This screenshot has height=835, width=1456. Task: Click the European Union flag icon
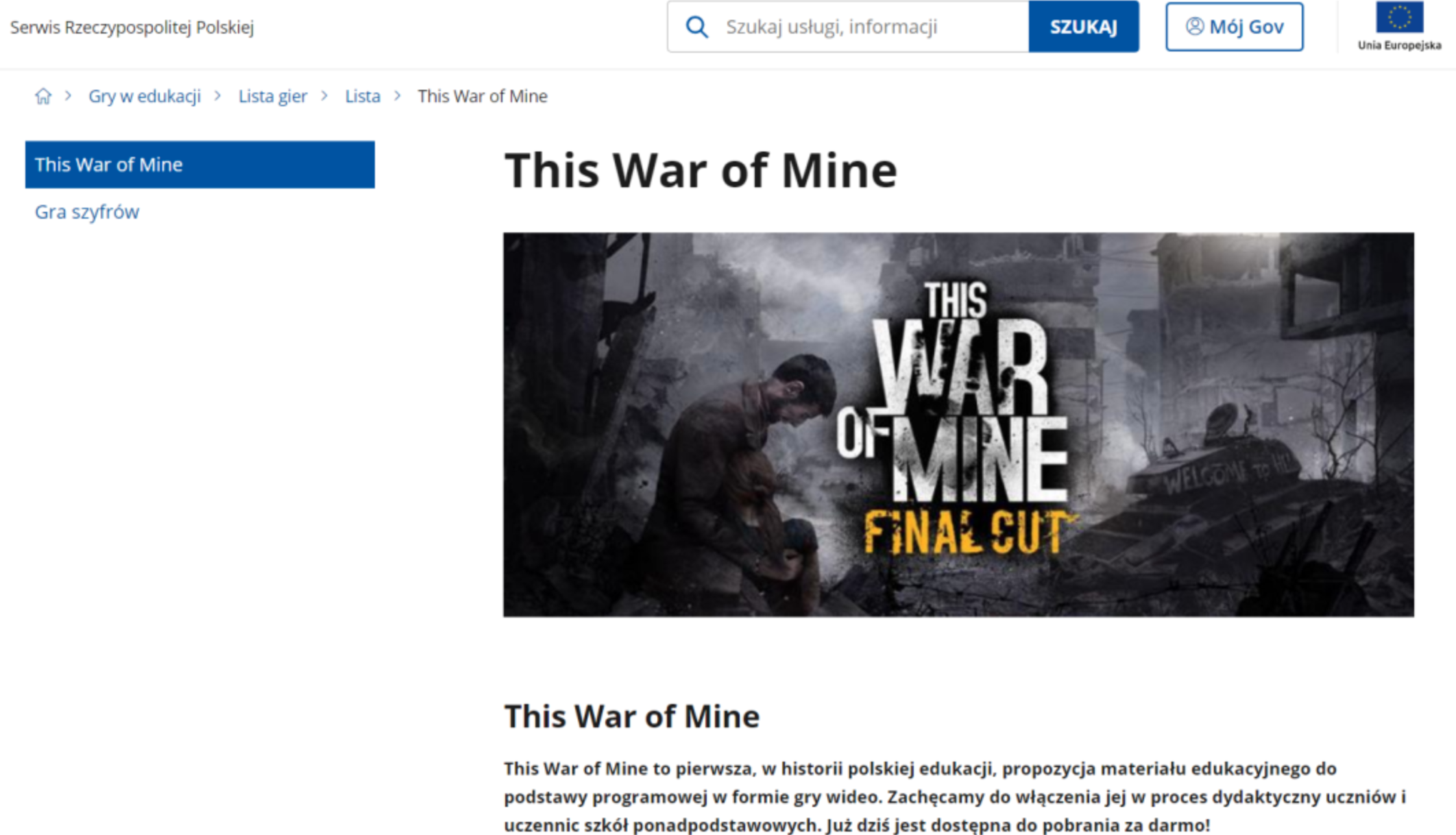pyautogui.click(x=1399, y=17)
